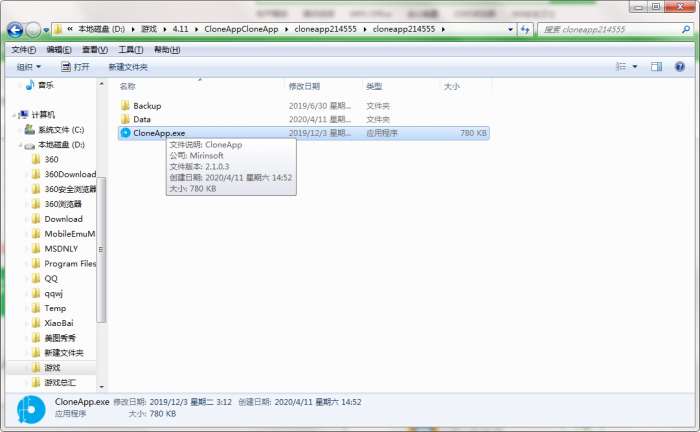Select the 360浏览器 folder

pyautogui.click(x=63, y=204)
